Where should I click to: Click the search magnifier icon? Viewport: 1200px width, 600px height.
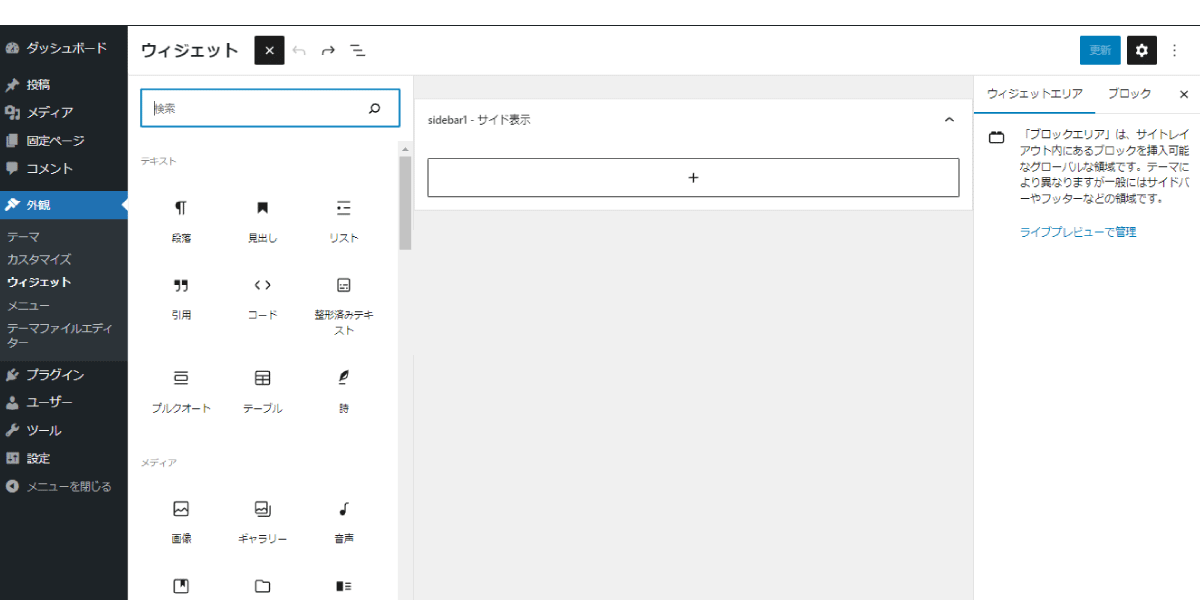tap(375, 108)
